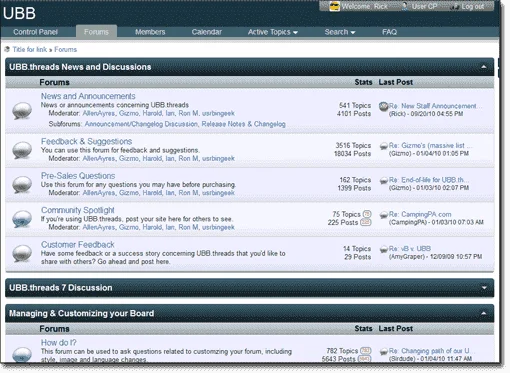Click moderator AllenAyres under News and Announcements
The height and width of the screenshot is (373, 510).
tap(99, 113)
